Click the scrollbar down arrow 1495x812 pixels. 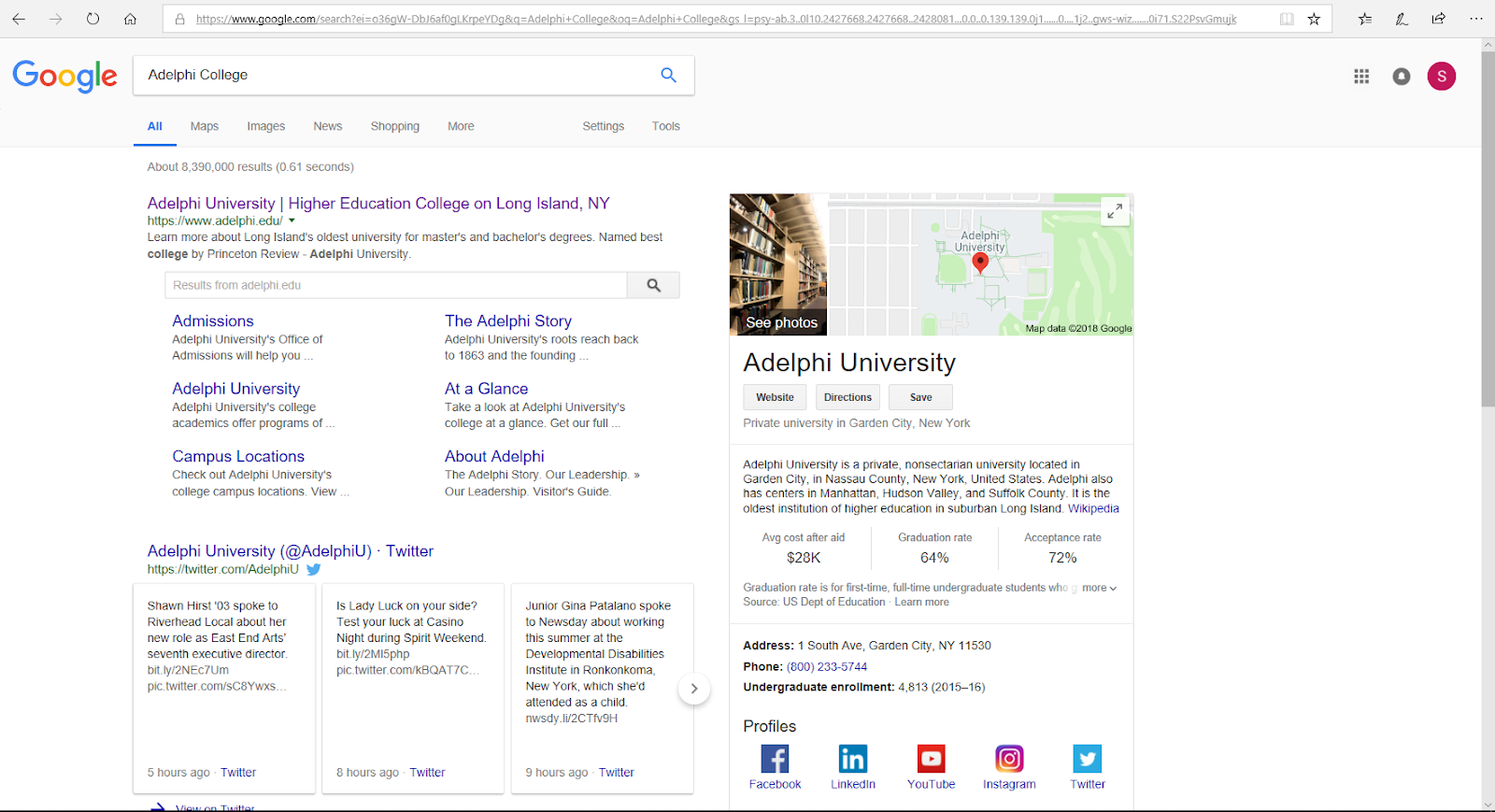[1488, 805]
